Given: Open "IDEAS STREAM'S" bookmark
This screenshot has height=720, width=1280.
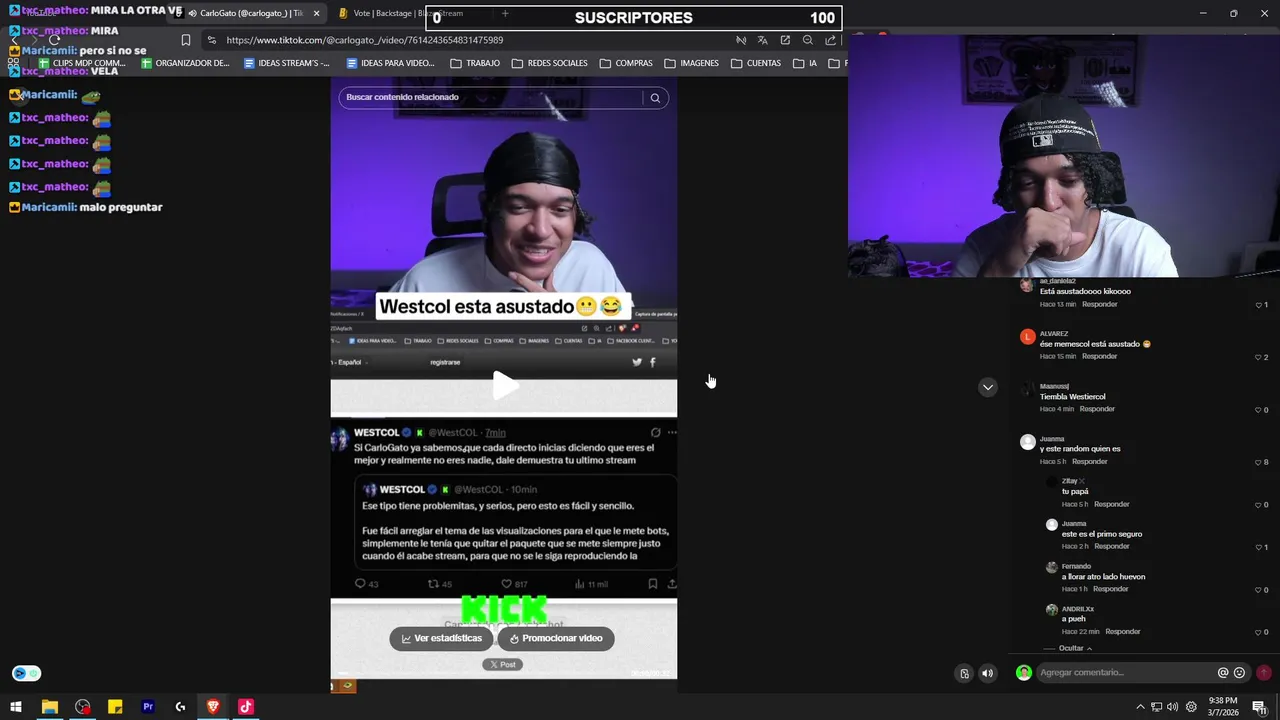Looking at the screenshot, I should (287, 63).
